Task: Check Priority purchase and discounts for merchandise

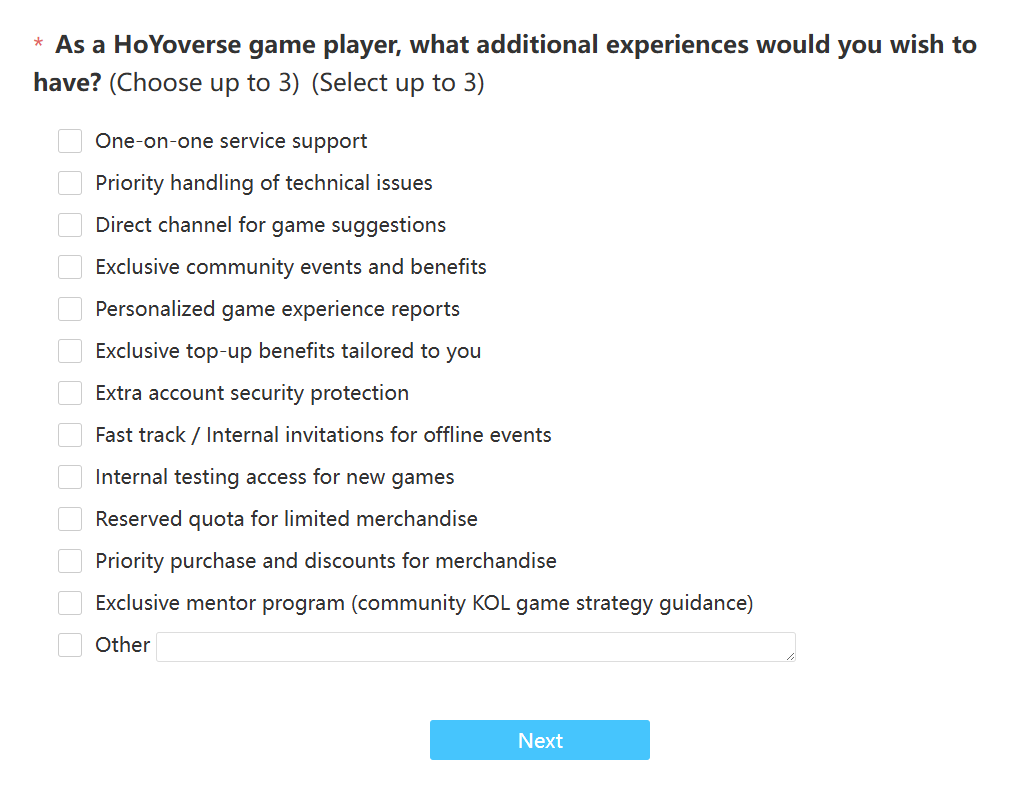Action: point(70,561)
